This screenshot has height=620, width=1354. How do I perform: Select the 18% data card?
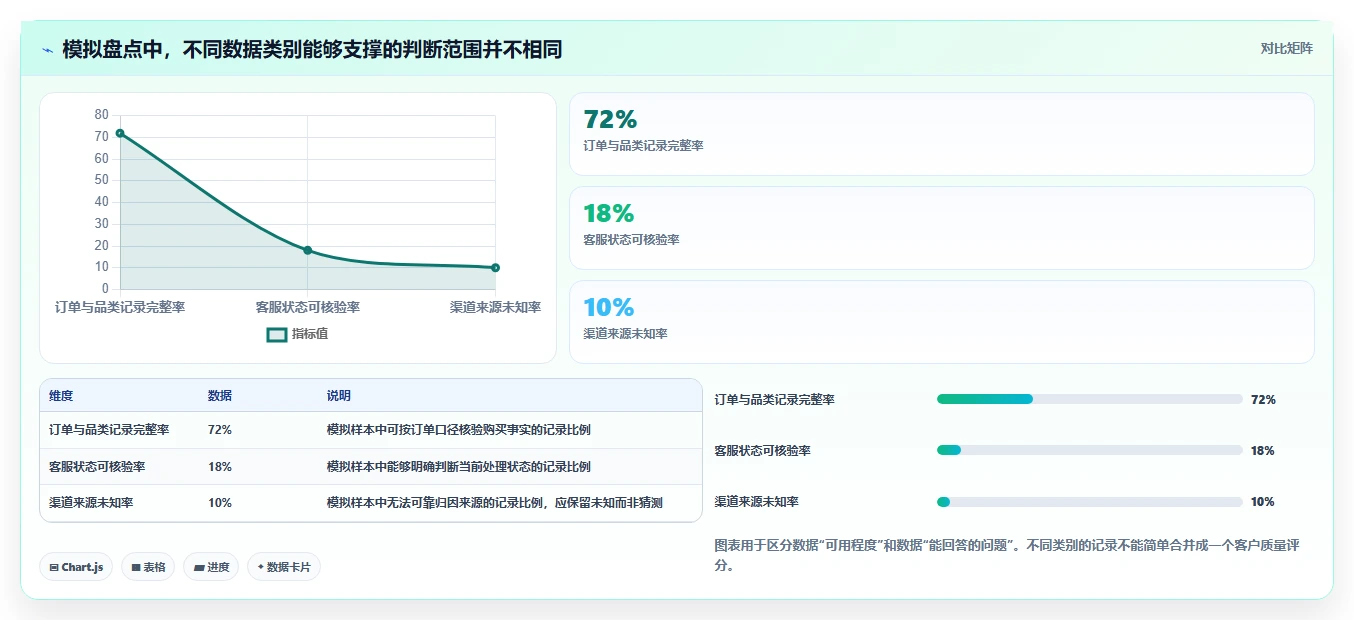941,228
